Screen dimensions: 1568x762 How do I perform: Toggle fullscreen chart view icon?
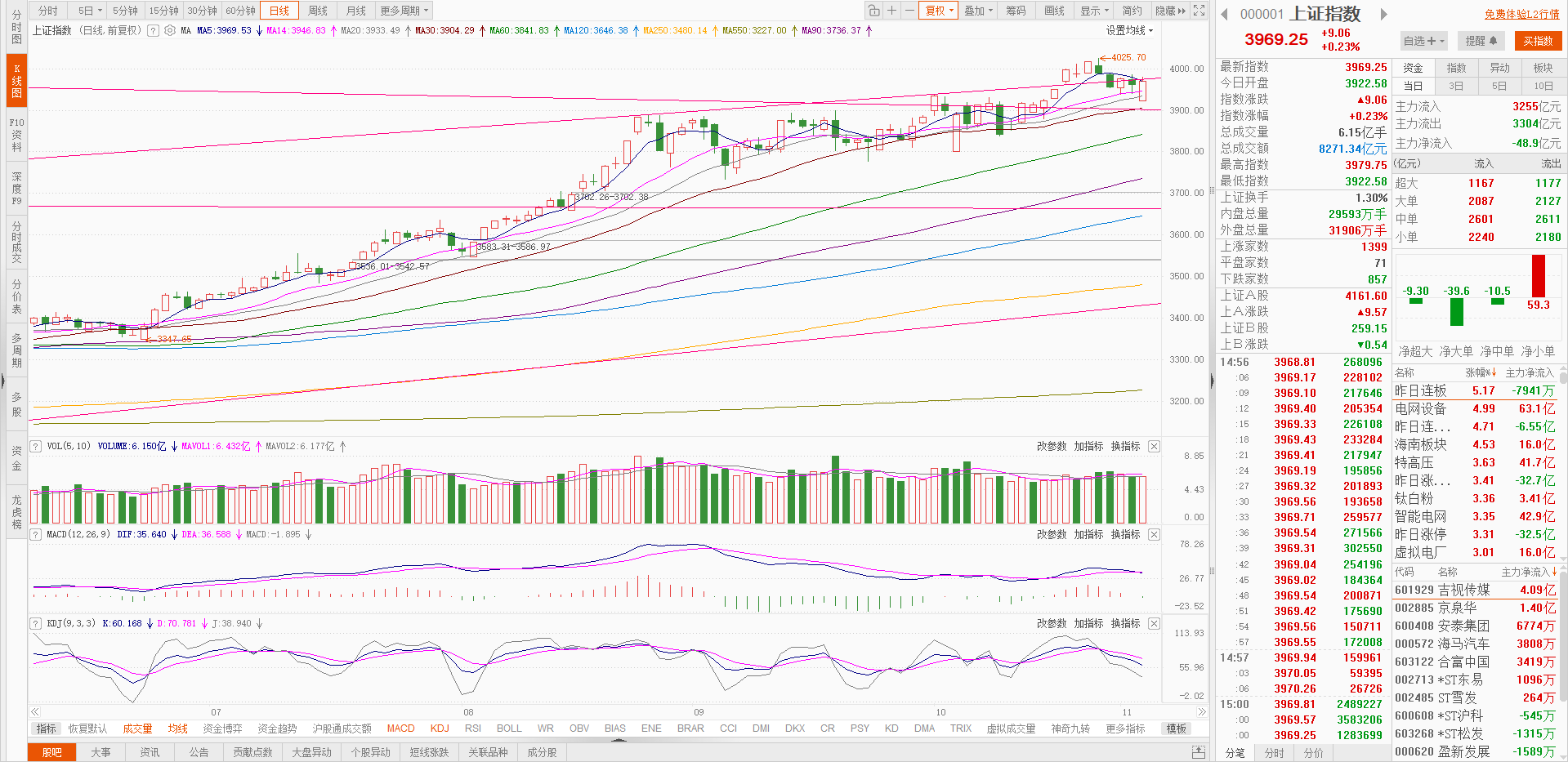click(x=1199, y=11)
